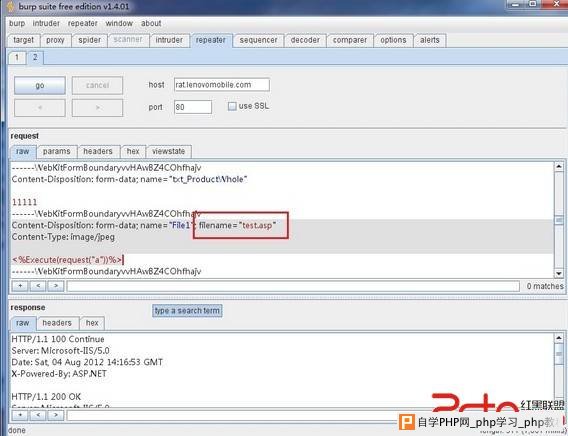Click the filename="test.asp" text in request

coord(237,225)
